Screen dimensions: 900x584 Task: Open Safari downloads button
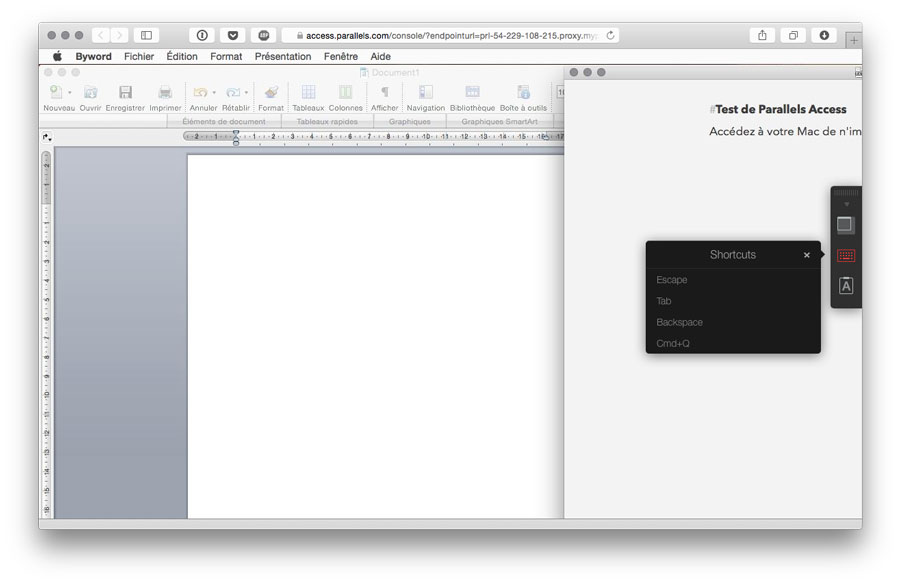[x=824, y=36]
